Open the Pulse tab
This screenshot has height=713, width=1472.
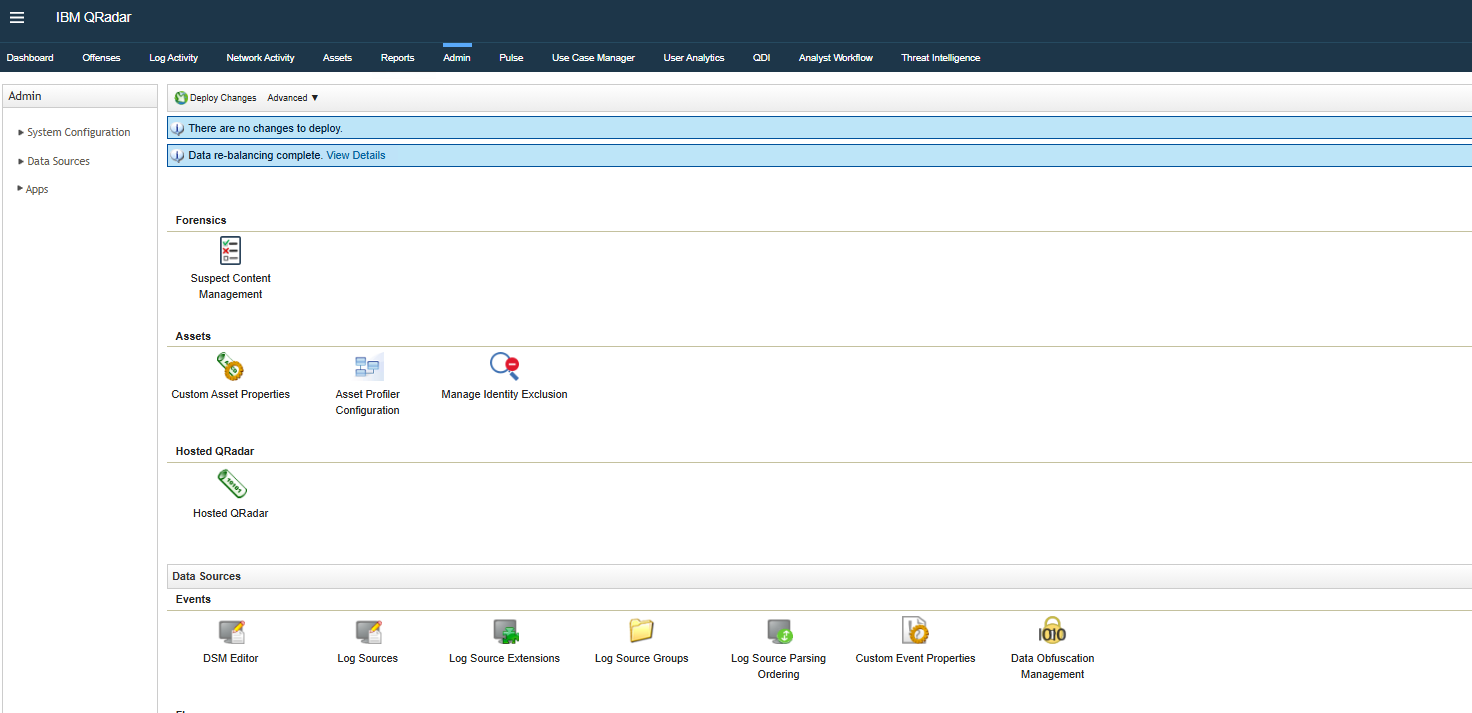coord(511,58)
